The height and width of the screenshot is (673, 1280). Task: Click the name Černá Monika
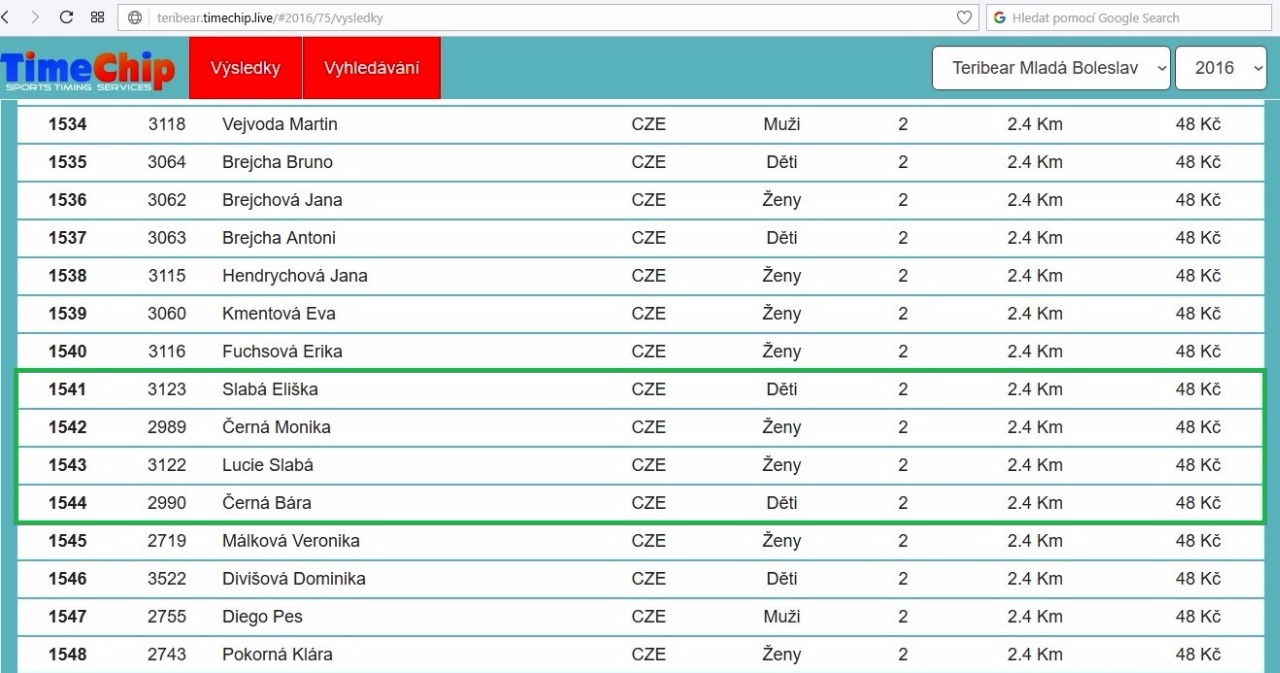(x=276, y=427)
